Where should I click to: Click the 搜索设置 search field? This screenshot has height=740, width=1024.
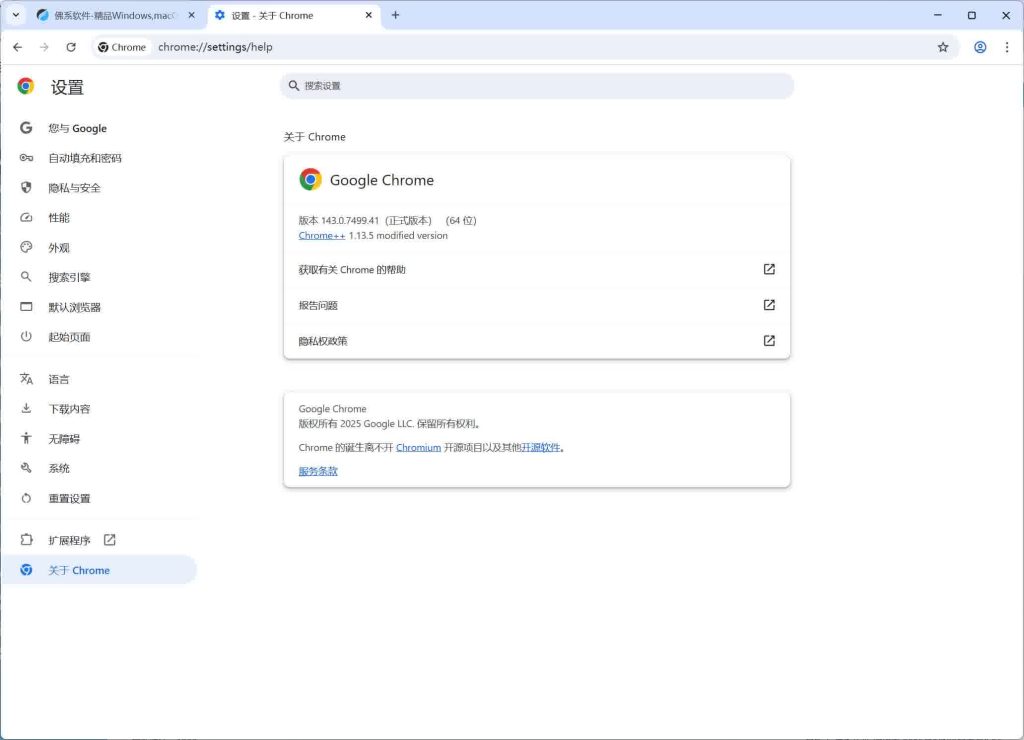click(537, 86)
